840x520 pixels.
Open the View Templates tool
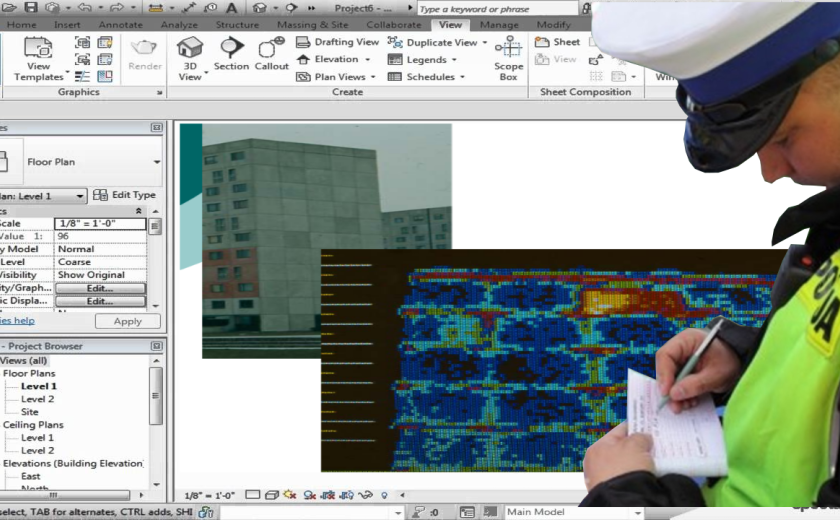39,58
